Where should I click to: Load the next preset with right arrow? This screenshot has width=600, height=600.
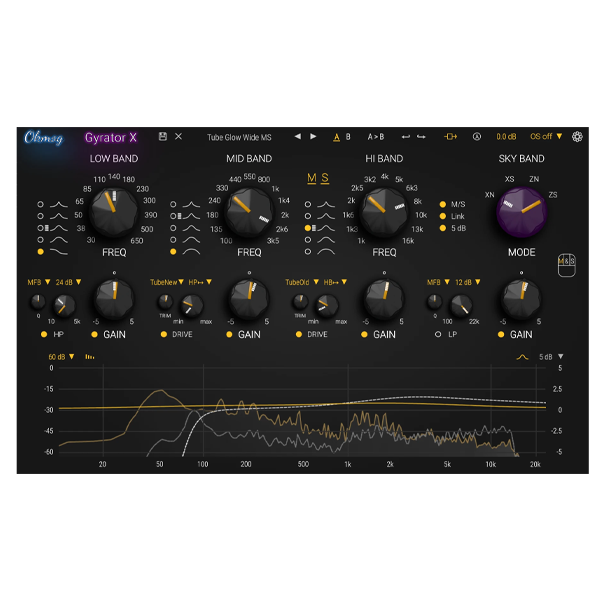(313, 136)
